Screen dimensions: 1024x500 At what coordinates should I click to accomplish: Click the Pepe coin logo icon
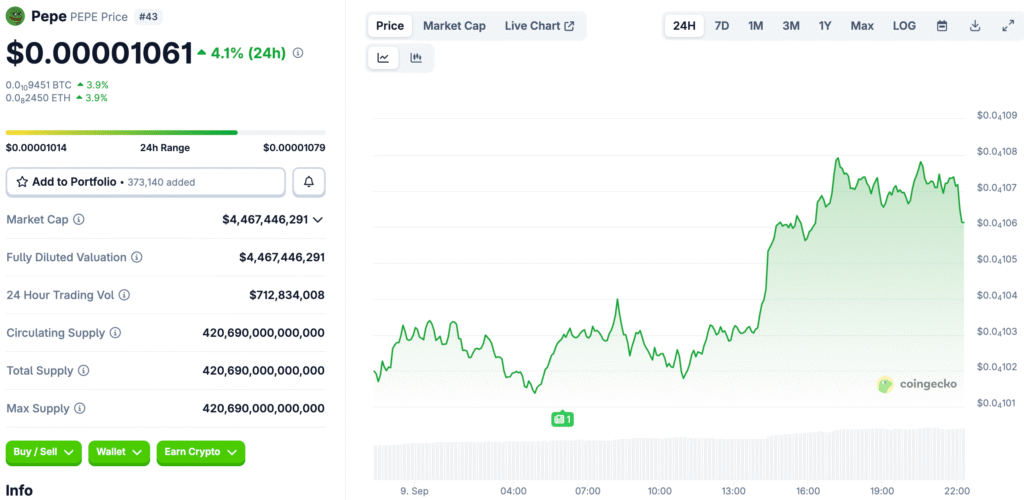click(16, 16)
